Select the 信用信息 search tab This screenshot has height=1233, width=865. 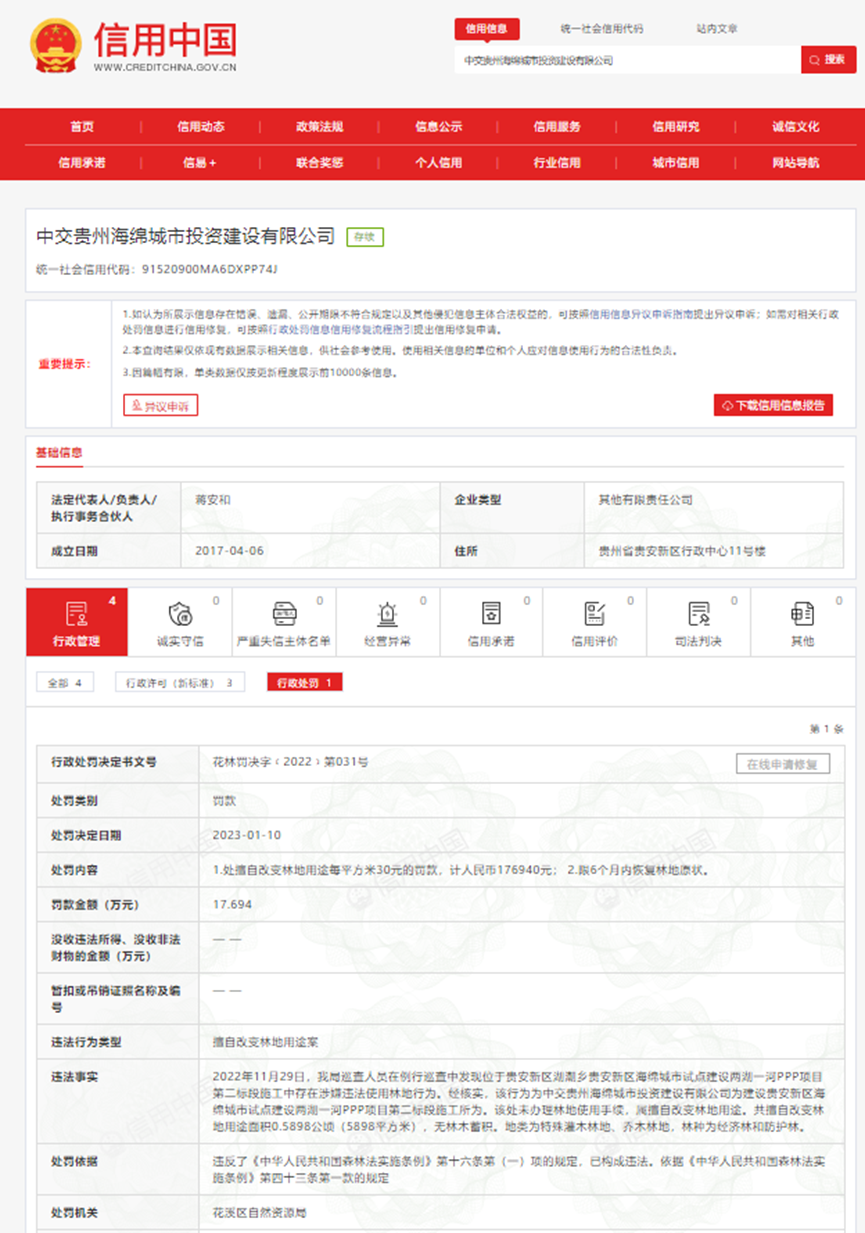pos(487,29)
